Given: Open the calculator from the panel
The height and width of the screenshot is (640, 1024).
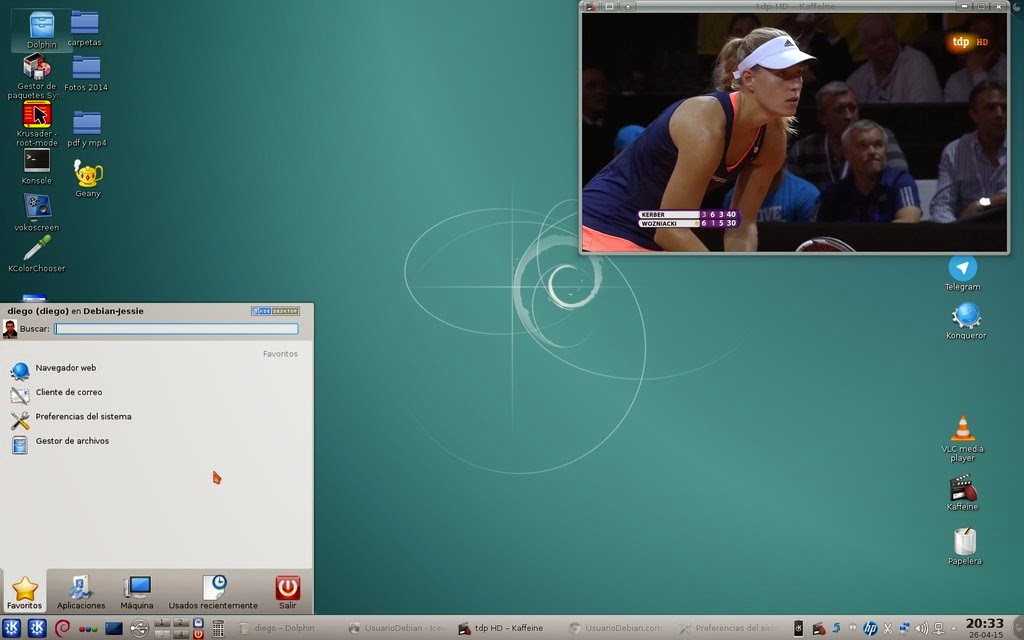Looking at the screenshot, I should click(x=218, y=628).
